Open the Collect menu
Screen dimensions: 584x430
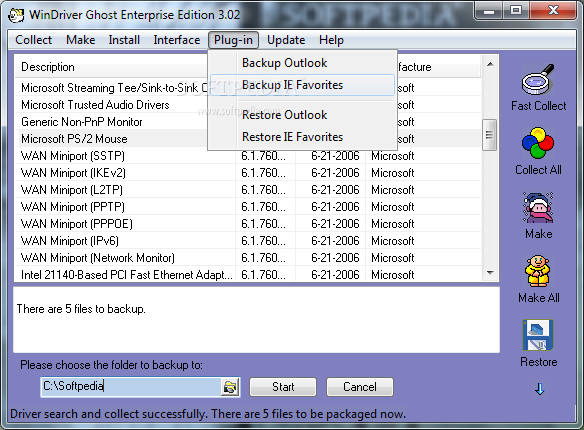(34, 40)
